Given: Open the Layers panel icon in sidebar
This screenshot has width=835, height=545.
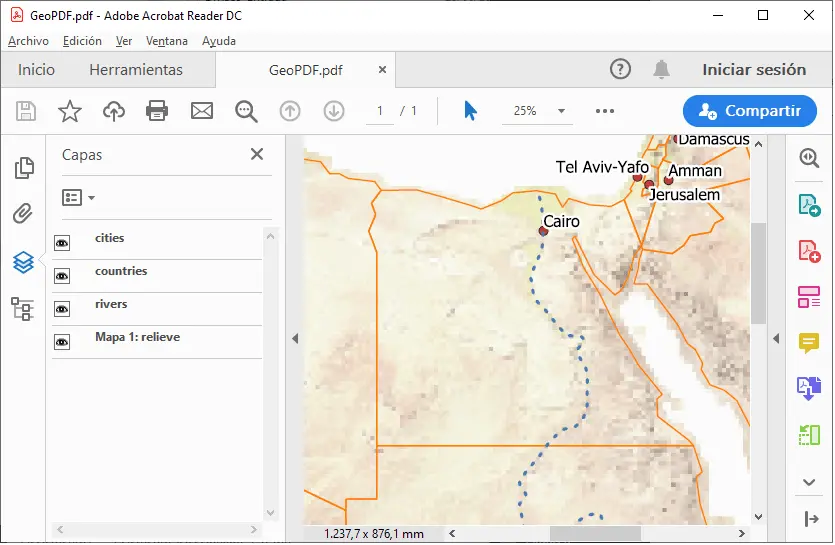Looking at the screenshot, I should (x=24, y=263).
